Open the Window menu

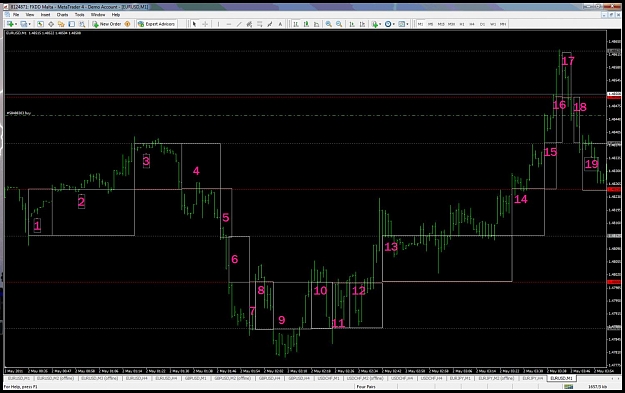(x=98, y=14)
